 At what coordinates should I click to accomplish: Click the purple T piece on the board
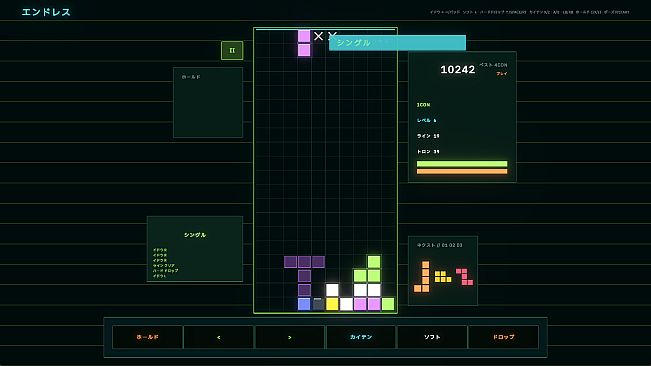[304, 276]
